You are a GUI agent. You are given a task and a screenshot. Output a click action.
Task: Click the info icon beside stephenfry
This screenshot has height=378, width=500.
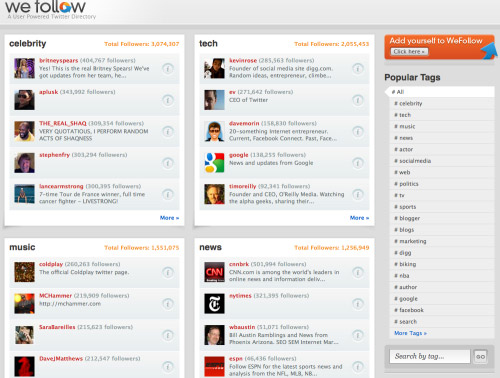pos(168,163)
